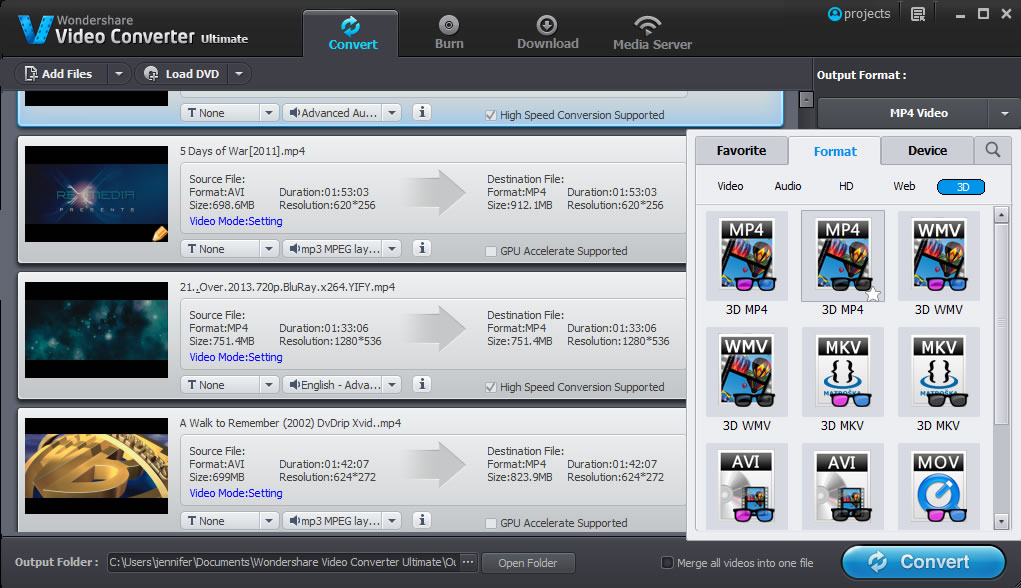Click the info icon for 5 Days of War
The image size is (1021, 588).
click(422, 249)
